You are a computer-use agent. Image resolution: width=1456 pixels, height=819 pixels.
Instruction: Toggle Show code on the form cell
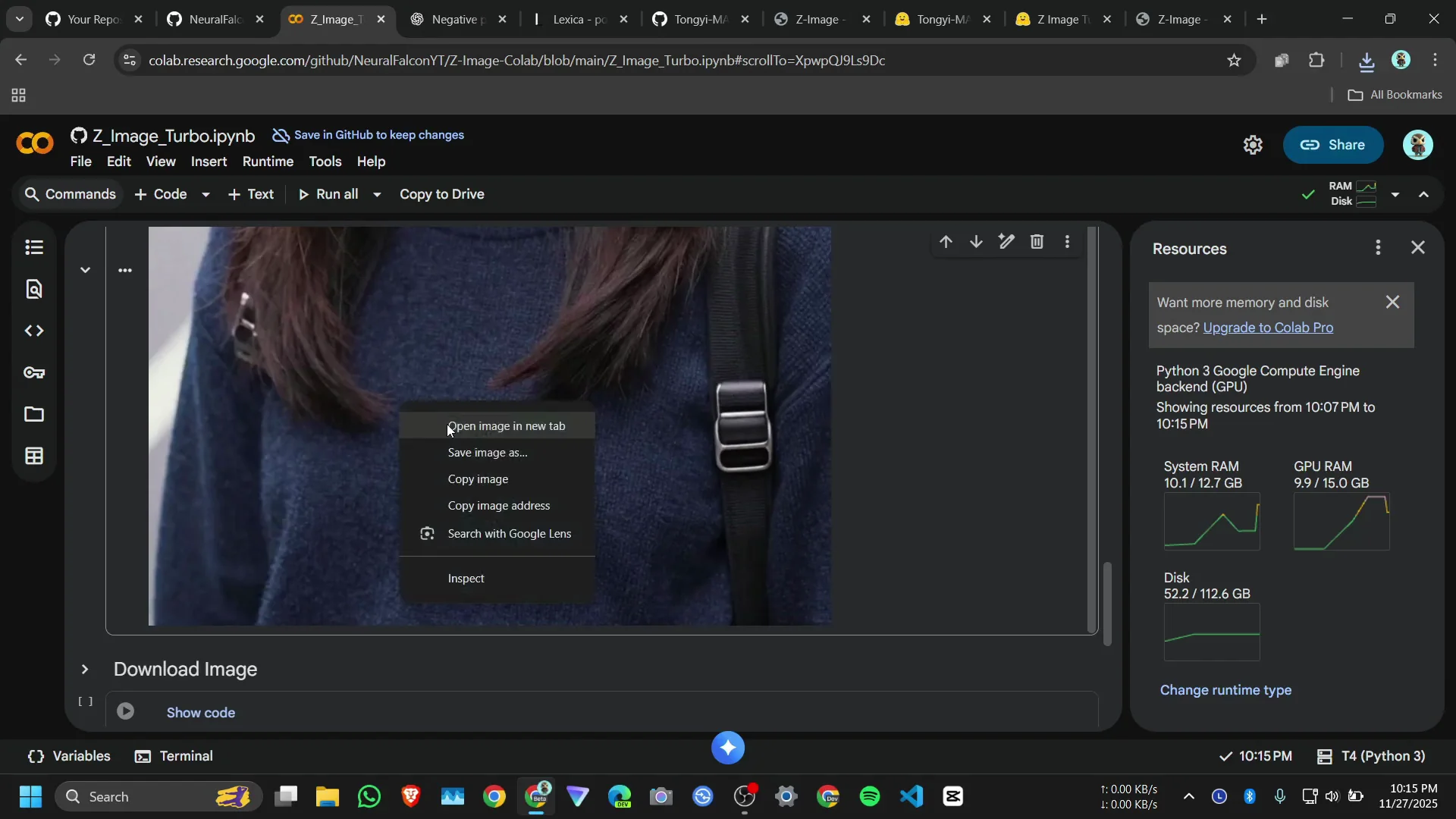click(200, 712)
